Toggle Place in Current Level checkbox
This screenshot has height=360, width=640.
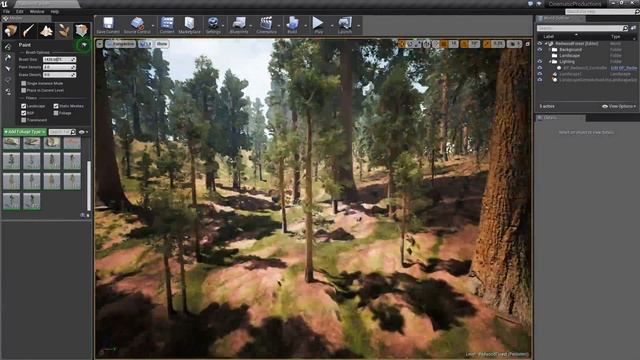tap(24, 90)
